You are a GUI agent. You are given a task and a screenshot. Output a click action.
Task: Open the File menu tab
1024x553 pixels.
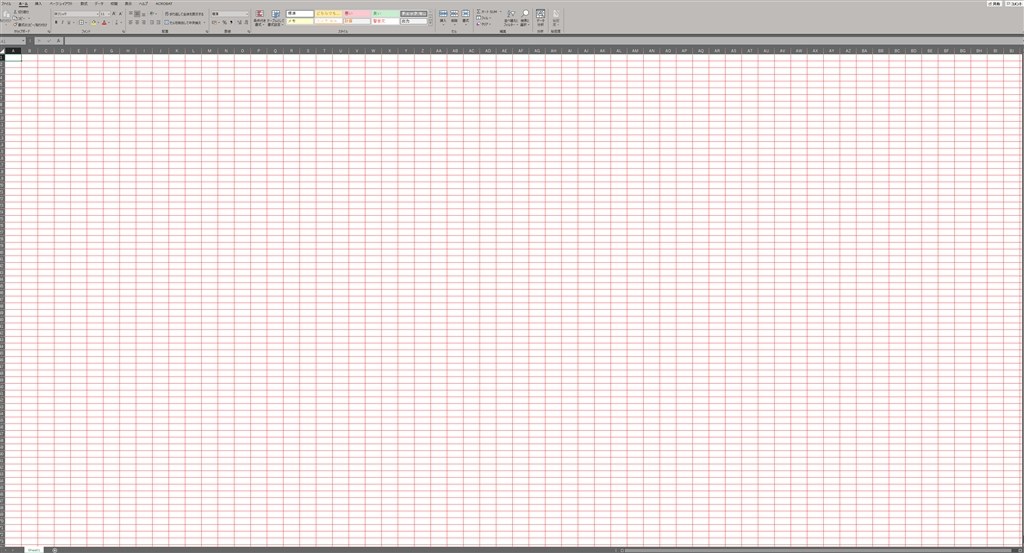(6, 4)
